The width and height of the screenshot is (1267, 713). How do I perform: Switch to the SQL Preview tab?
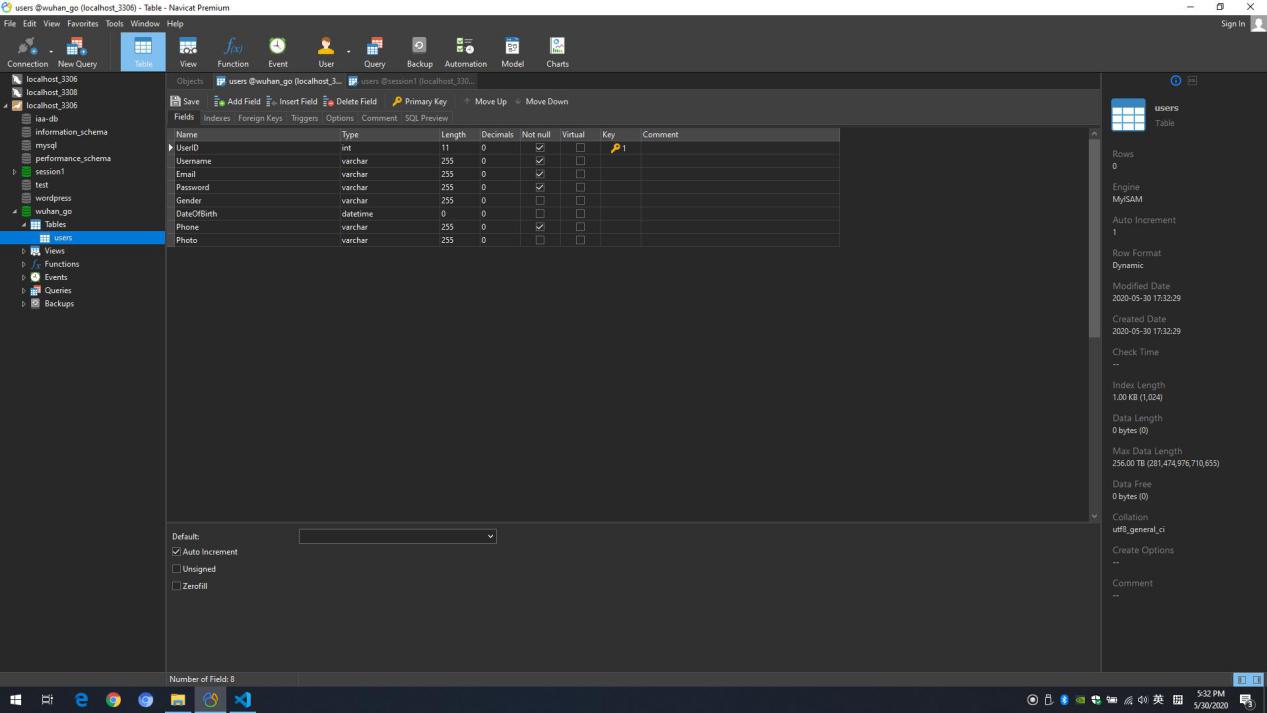pos(426,118)
